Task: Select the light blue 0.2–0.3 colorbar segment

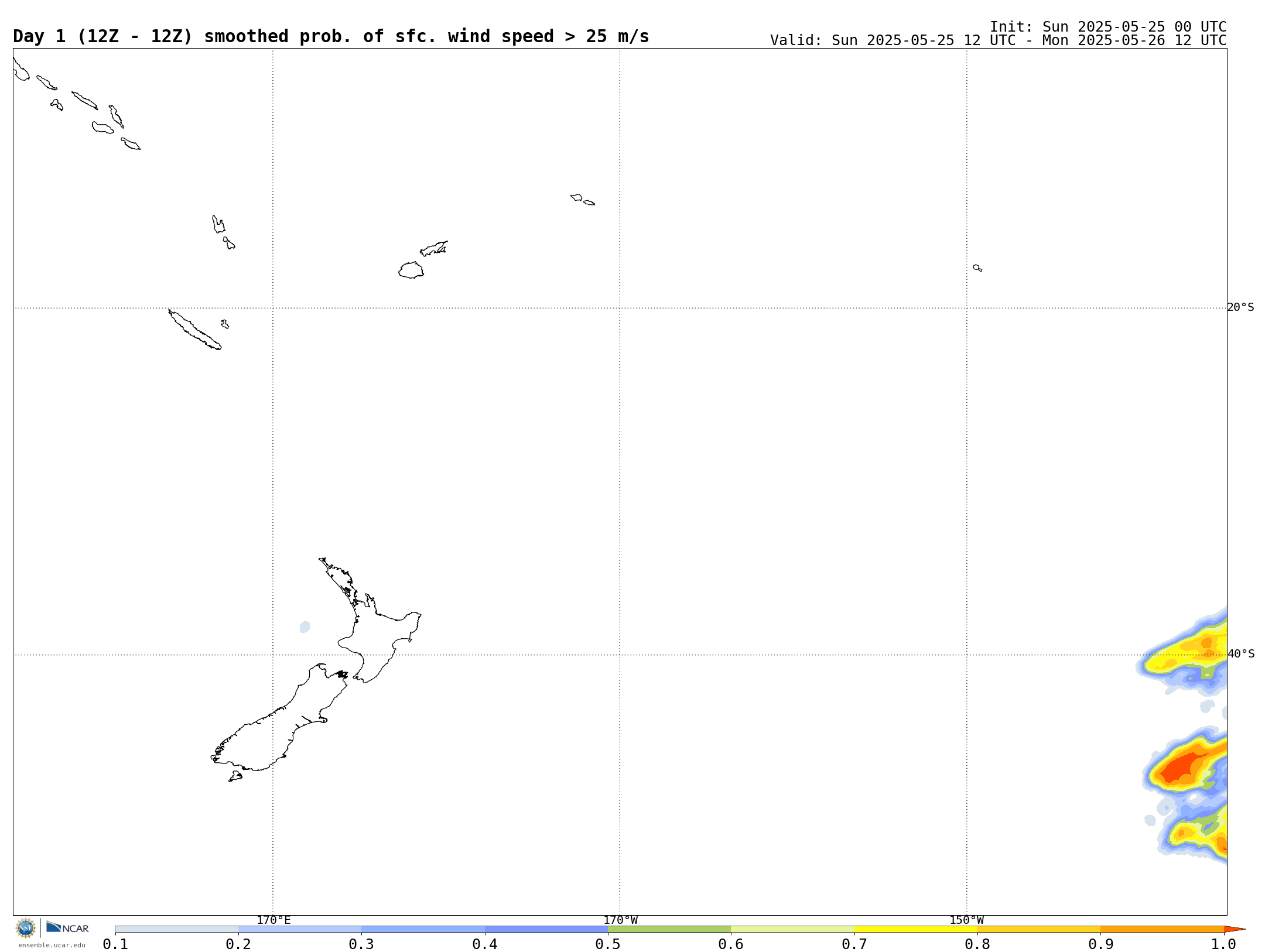Action: click(x=300, y=929)
